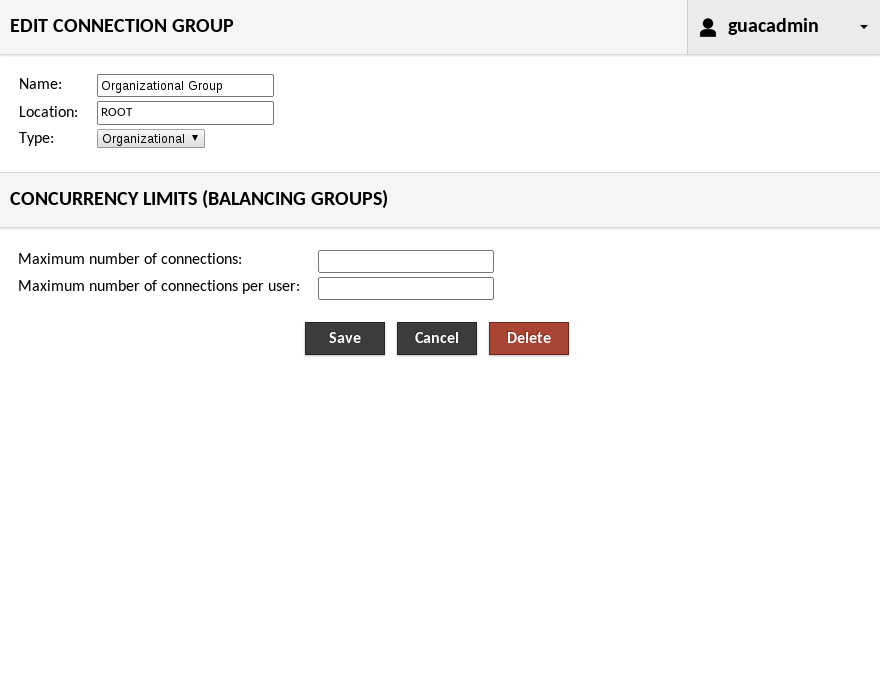
Task: Select the Maximum connections per user field
Action: pos(405,289)
